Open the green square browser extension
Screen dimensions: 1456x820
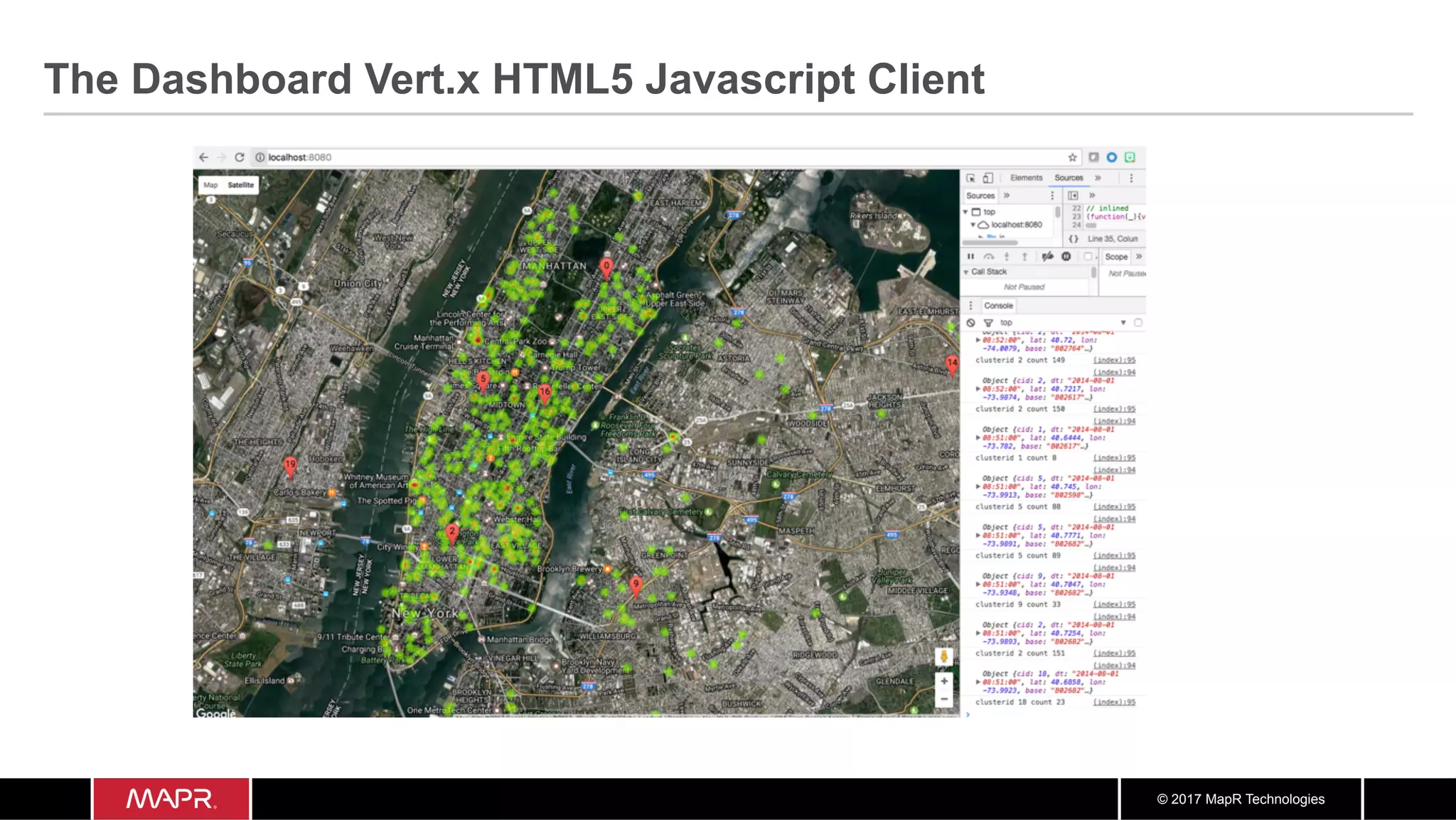pos(1130,157)
